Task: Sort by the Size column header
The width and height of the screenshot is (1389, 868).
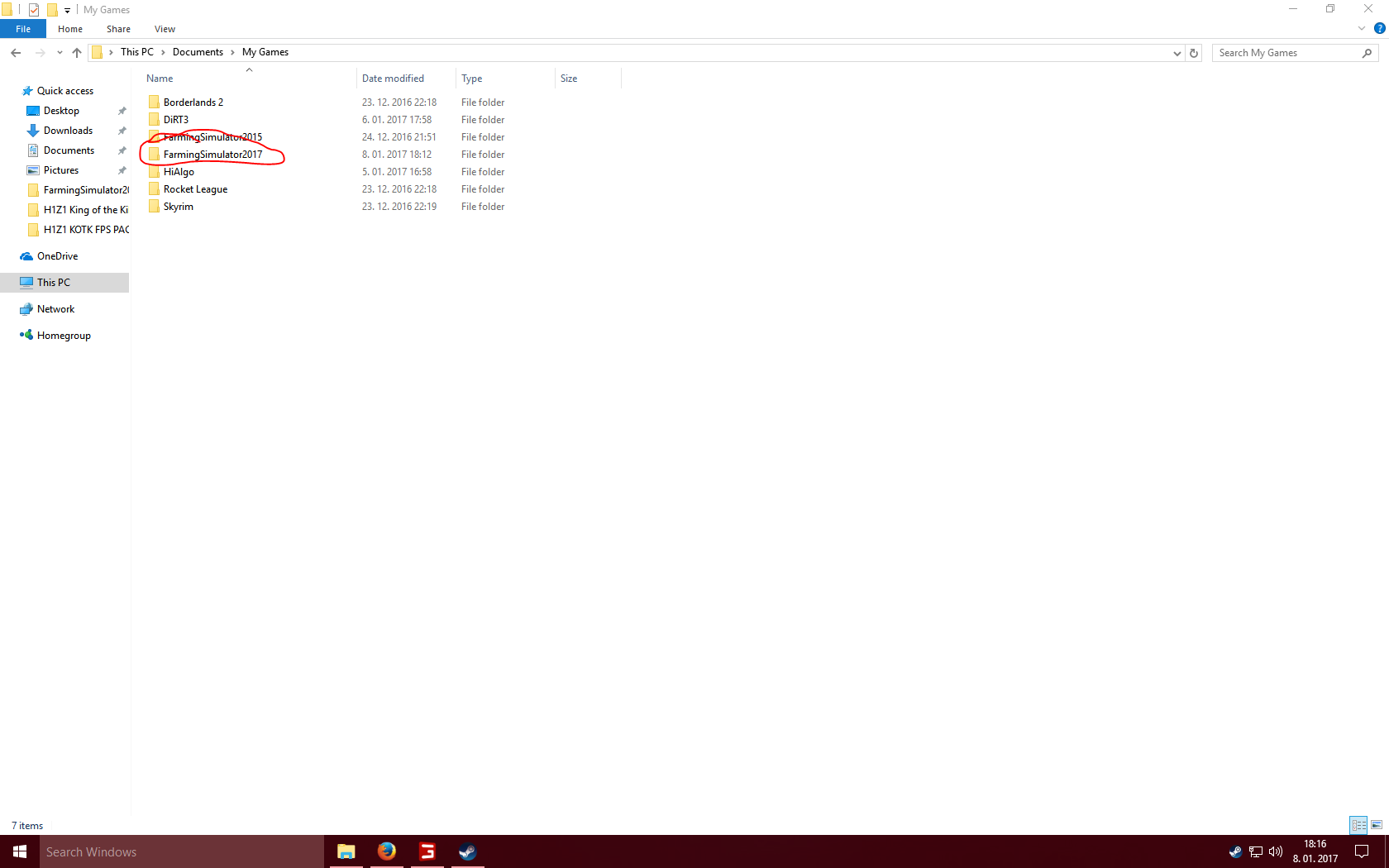Action: (x=588, y=79)
